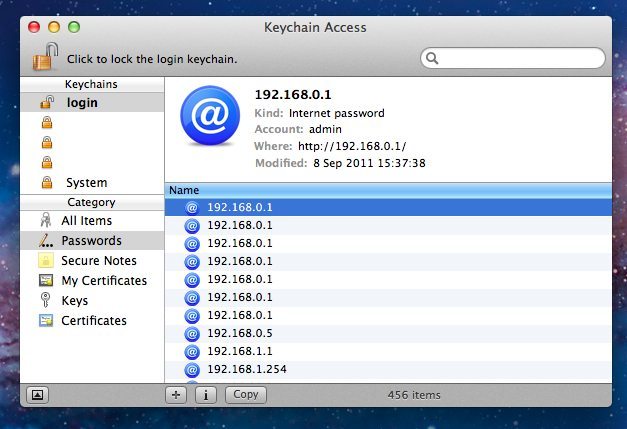Sort items by the Name column header
This screenshot has height=429, width=627.
(x=388, y=190)
